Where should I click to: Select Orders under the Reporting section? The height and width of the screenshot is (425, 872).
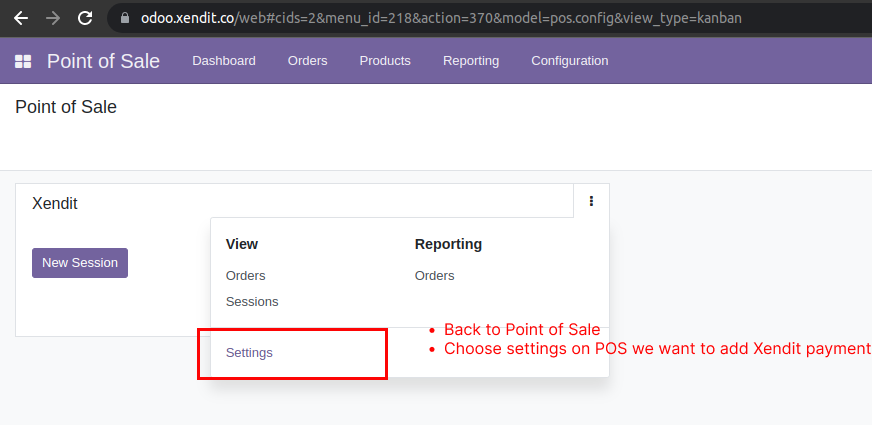pyautogui.click(x=434, y=275)
